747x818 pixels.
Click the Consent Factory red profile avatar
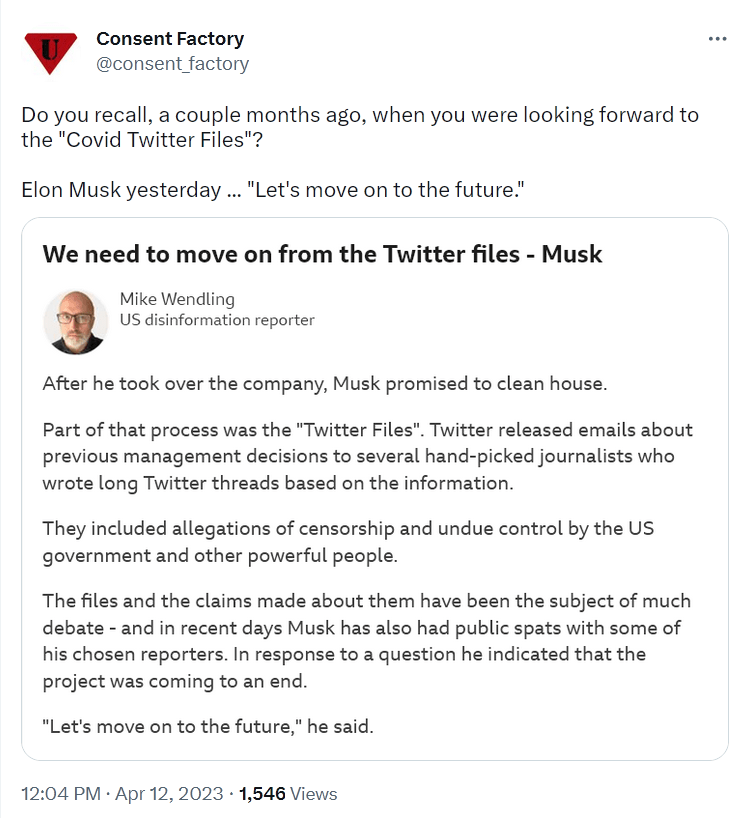click(x=49, y=52)
